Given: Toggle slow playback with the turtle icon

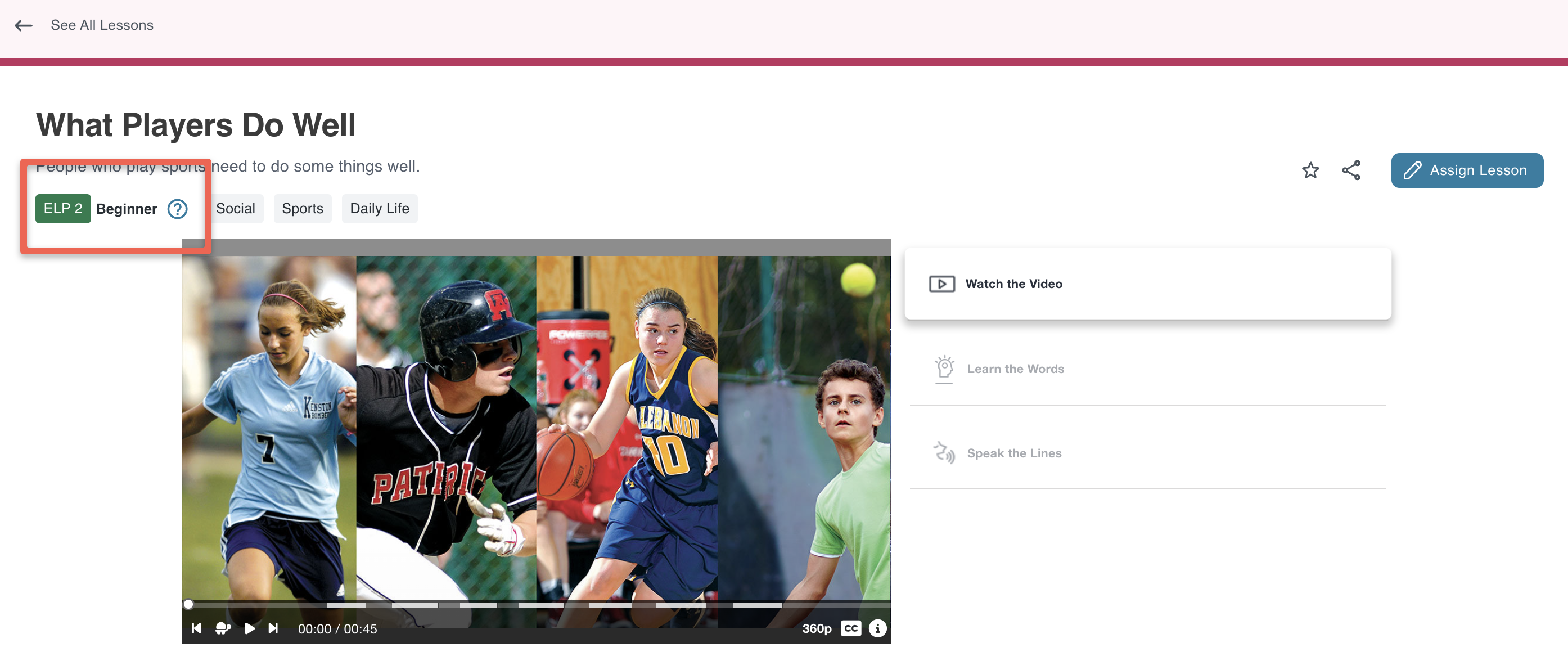Looking at the screenshot, I should tap(223, 628).
